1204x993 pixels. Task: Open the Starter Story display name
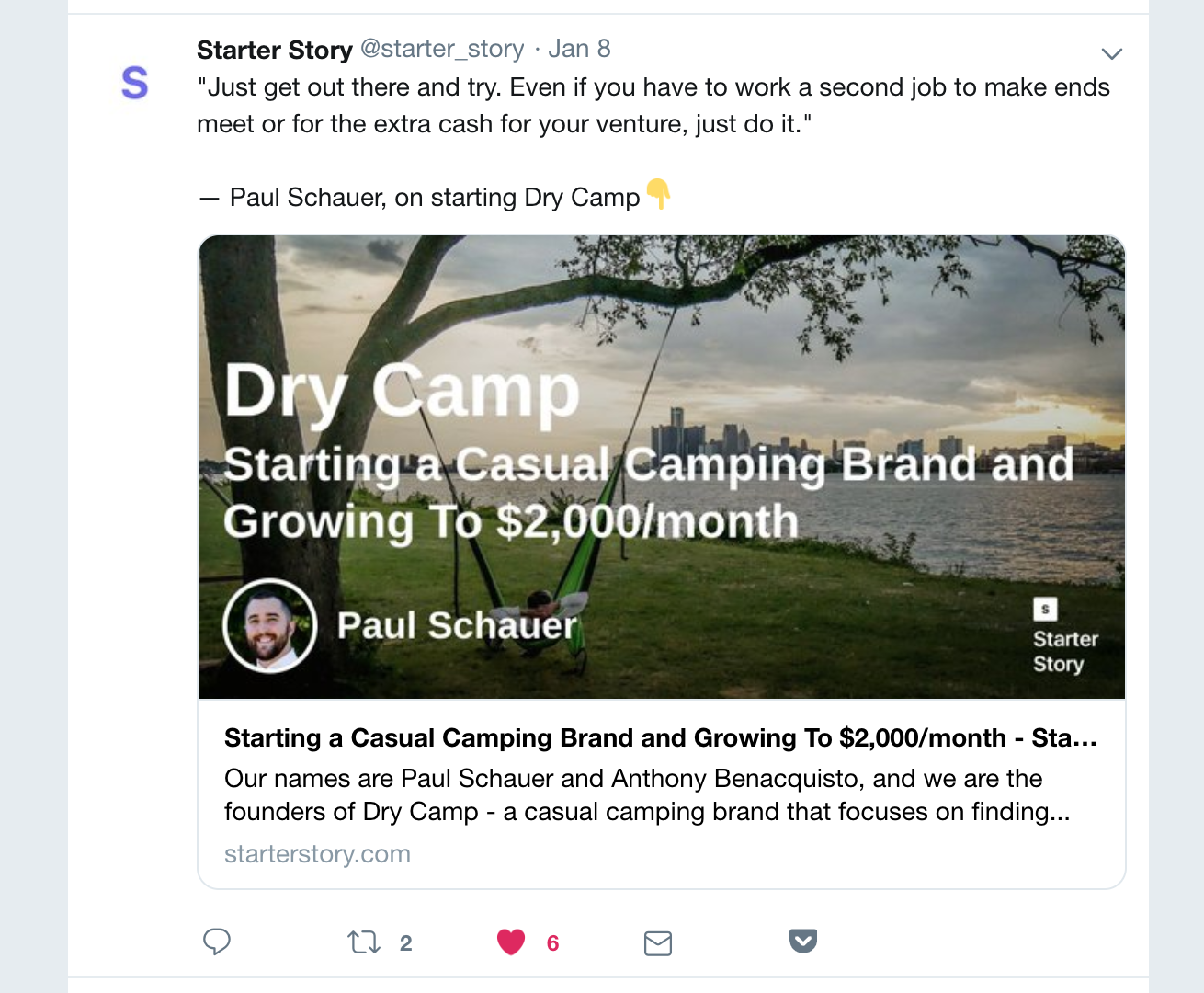pos(274,50)
